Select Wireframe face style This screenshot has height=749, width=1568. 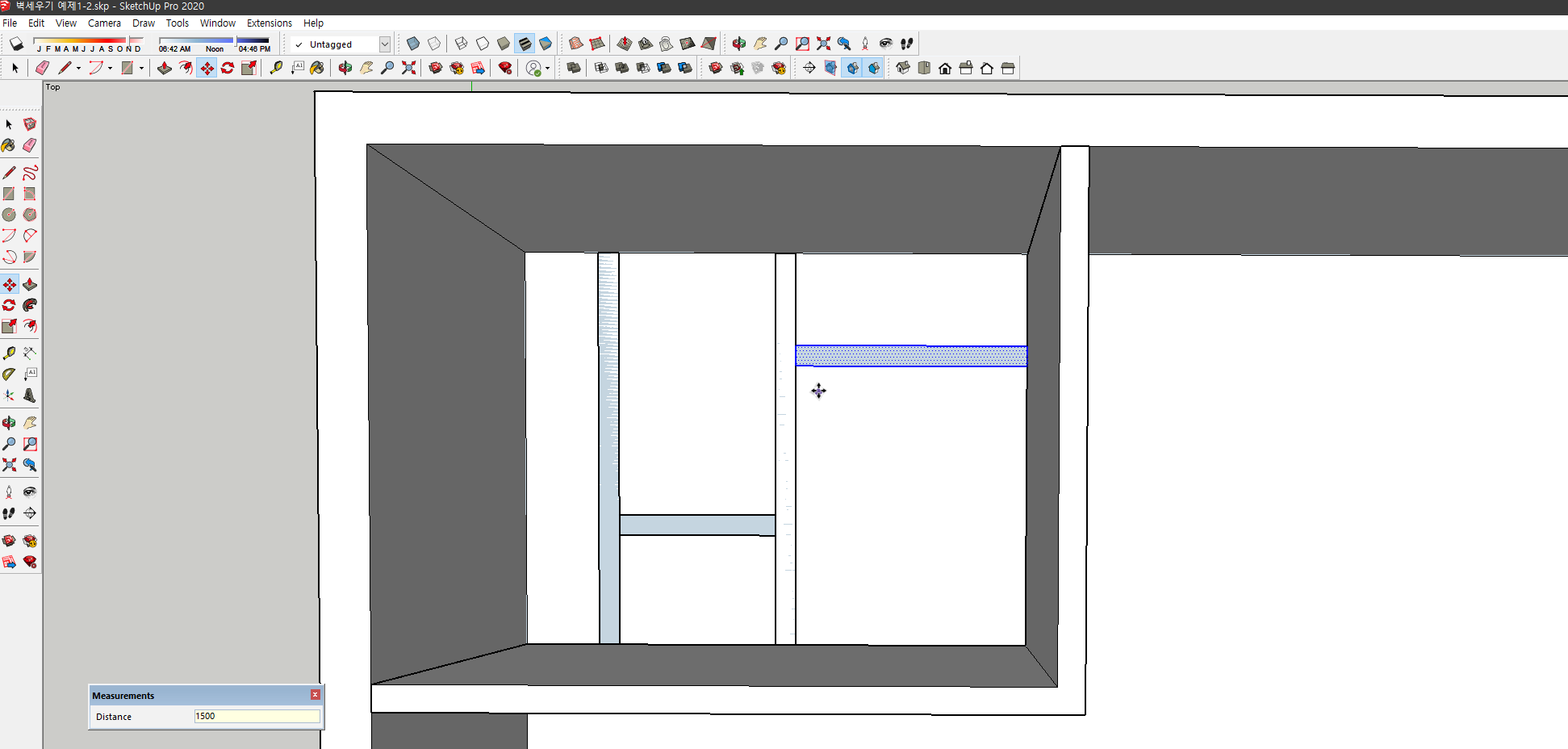(462, 44)
